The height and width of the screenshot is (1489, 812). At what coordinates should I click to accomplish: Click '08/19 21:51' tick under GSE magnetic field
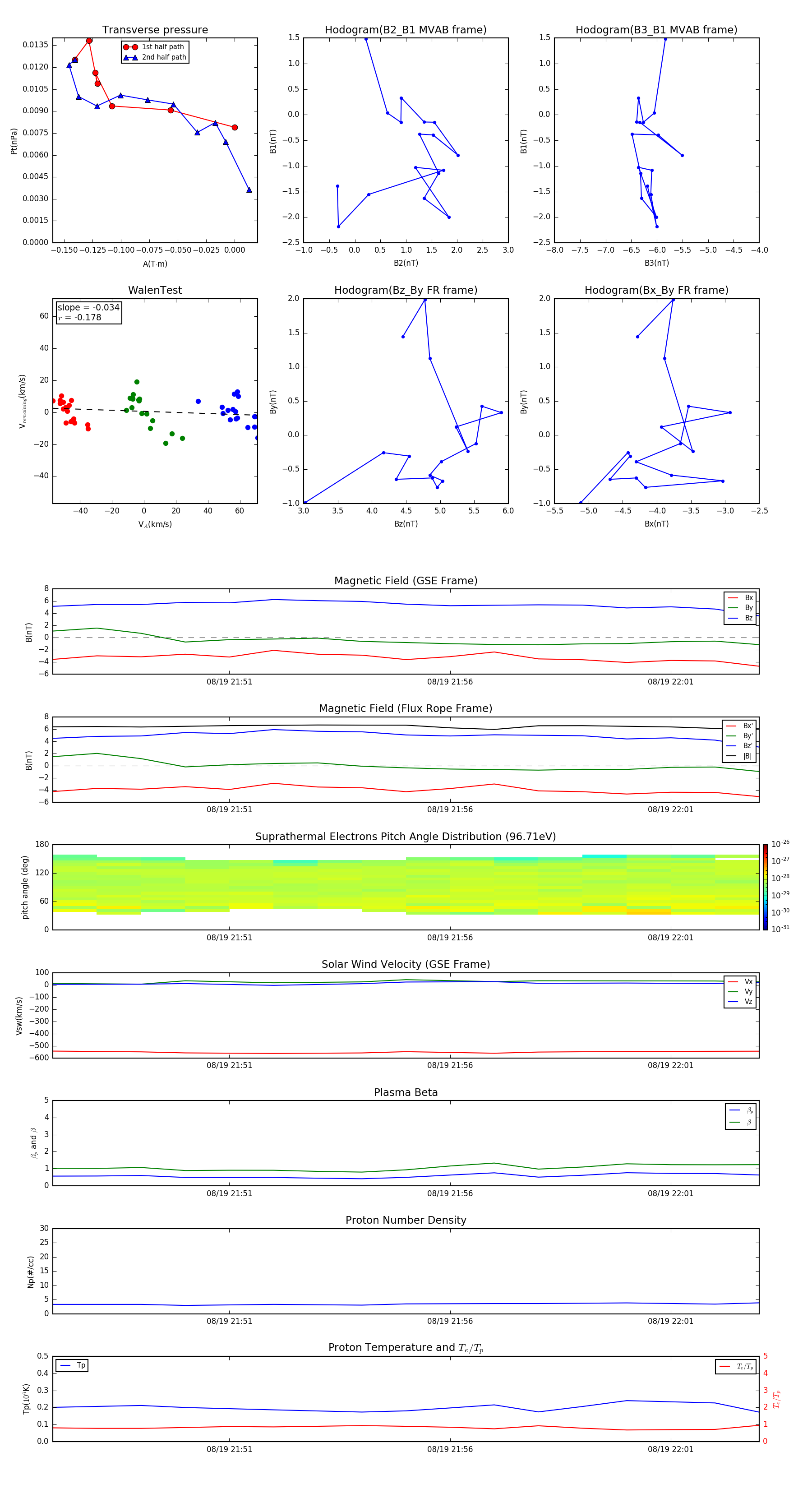(x=230, y=681)
